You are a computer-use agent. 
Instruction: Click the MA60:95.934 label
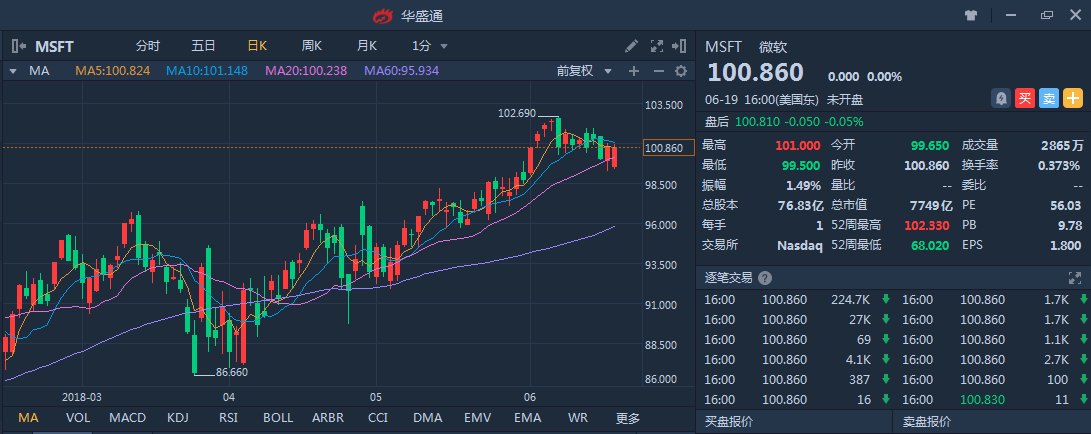(x=401, y=71)
